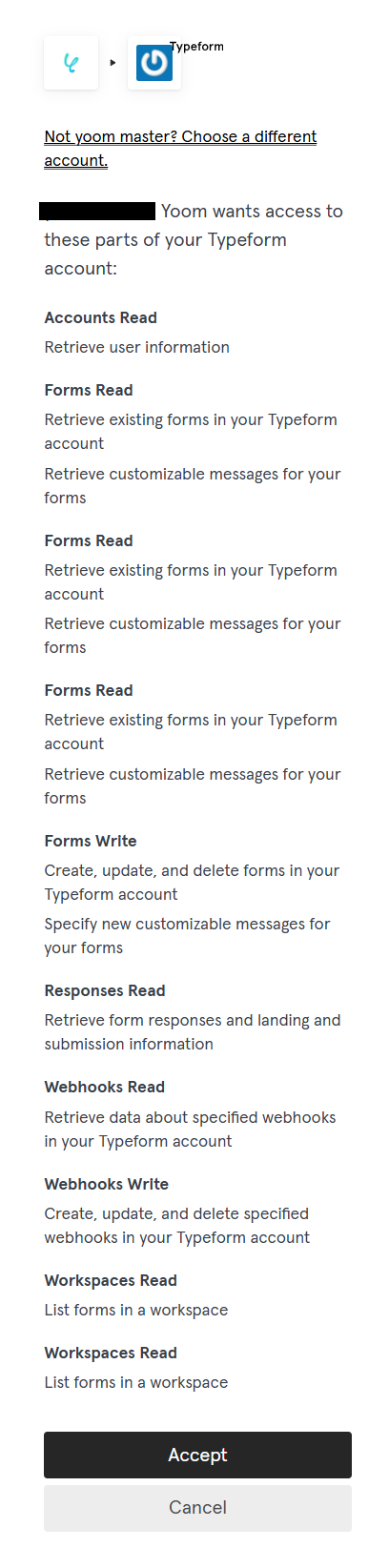Click "Create, update, and delete specified webhooks"
This screenshot has width=389, height=1568.
(x=176, y=1225)
